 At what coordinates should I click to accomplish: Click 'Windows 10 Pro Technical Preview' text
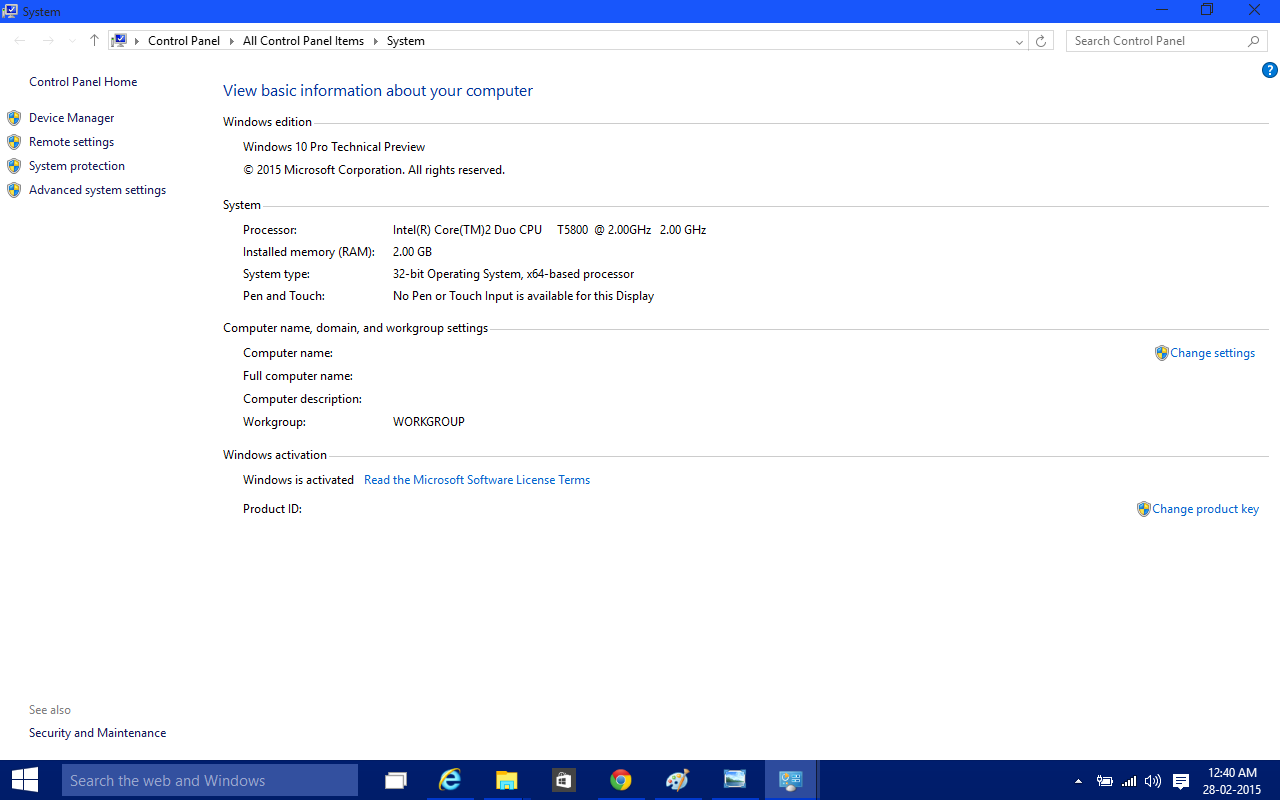pyautogui.click(x=334, y=147)
